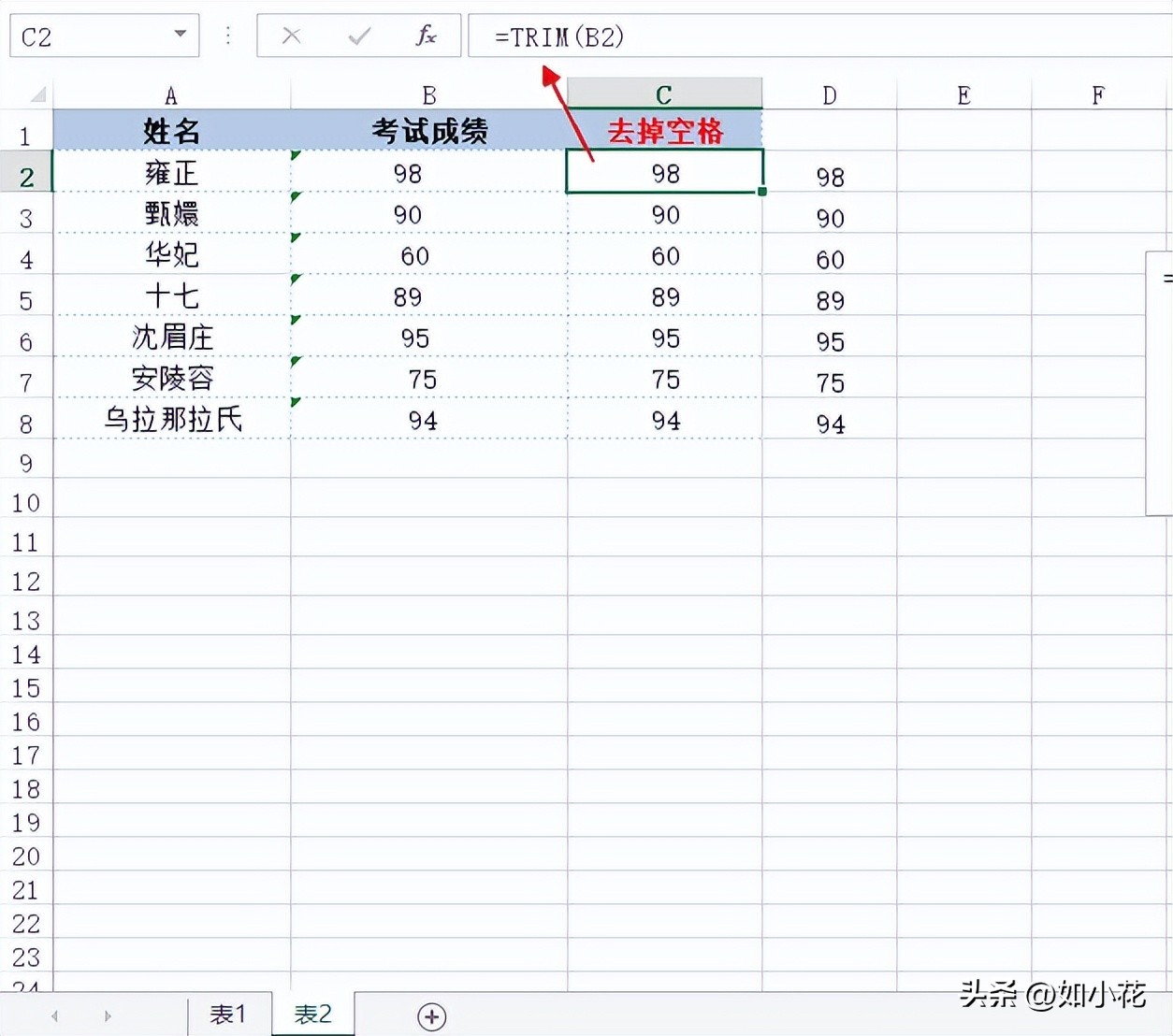Click the formula bar with =TRIM(B2)

pyautogui.click(x=819, y=36)
